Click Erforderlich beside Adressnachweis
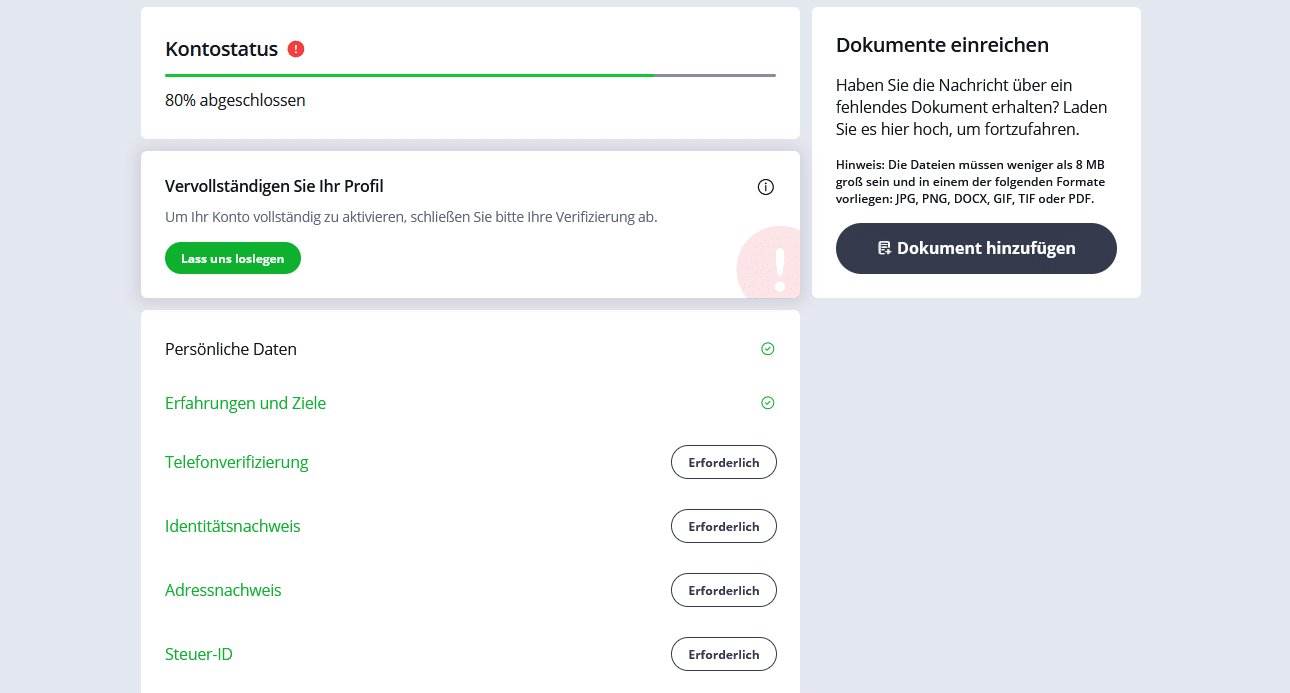 (723, 590)
